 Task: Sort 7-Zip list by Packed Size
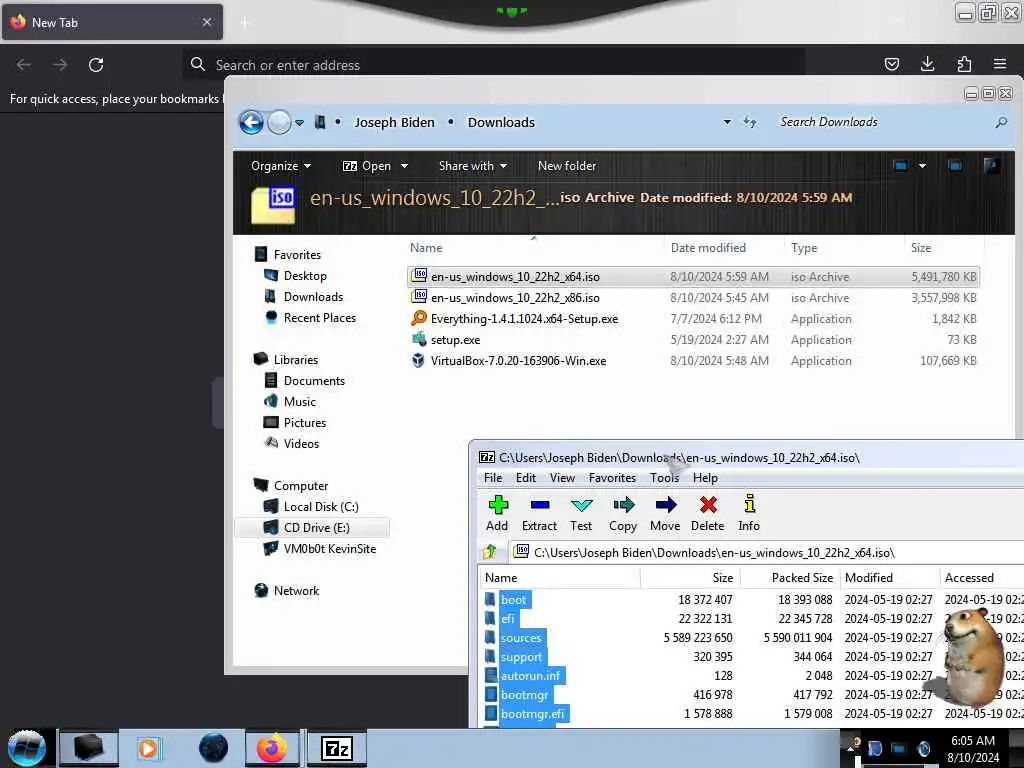[802, 577]
